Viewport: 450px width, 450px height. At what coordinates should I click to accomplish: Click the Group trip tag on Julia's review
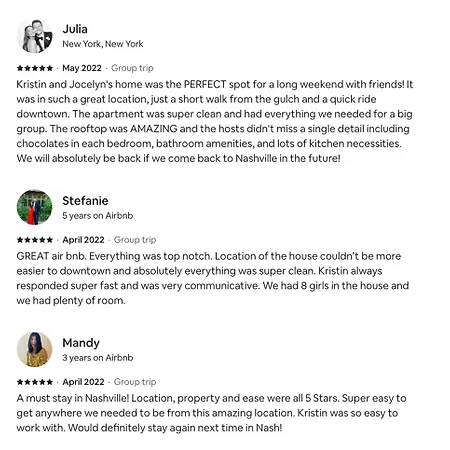click(132, 68)
